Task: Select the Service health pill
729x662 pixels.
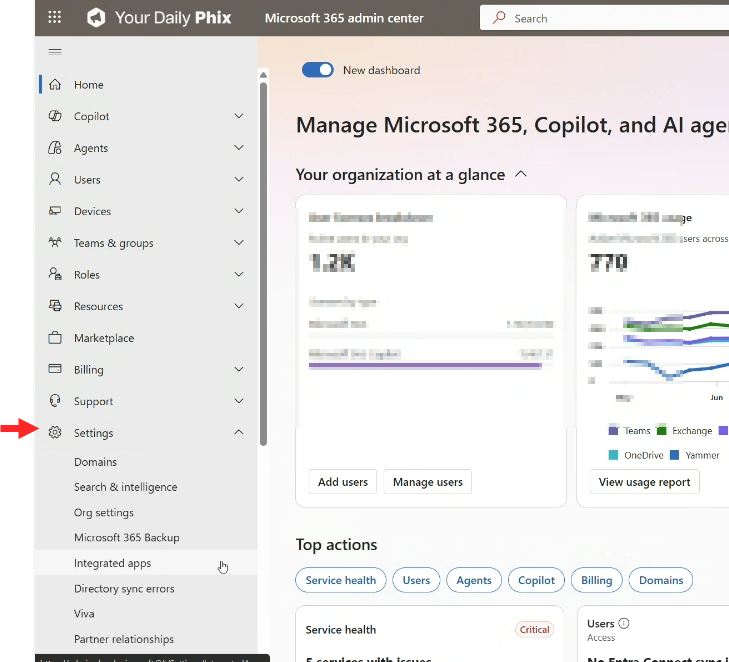Action: [x=341, y=580]
